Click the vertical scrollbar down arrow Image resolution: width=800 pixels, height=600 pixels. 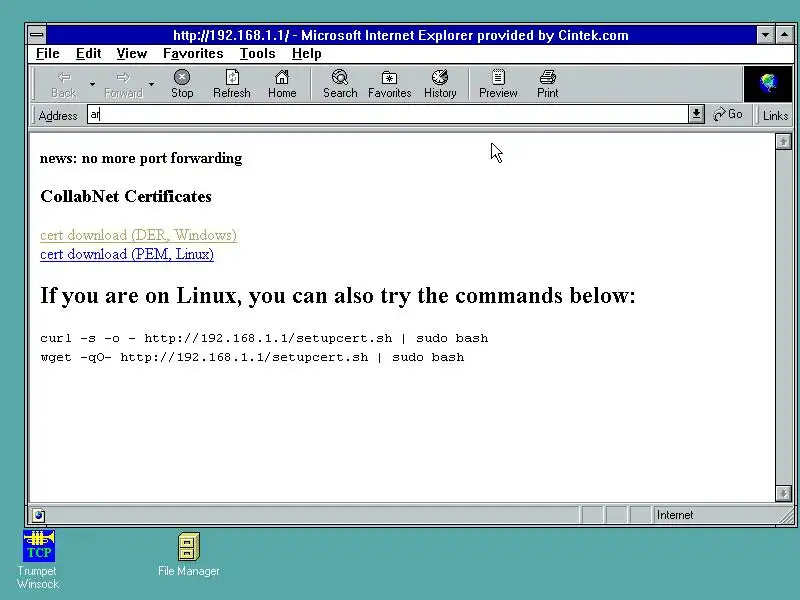coord(783,493)
